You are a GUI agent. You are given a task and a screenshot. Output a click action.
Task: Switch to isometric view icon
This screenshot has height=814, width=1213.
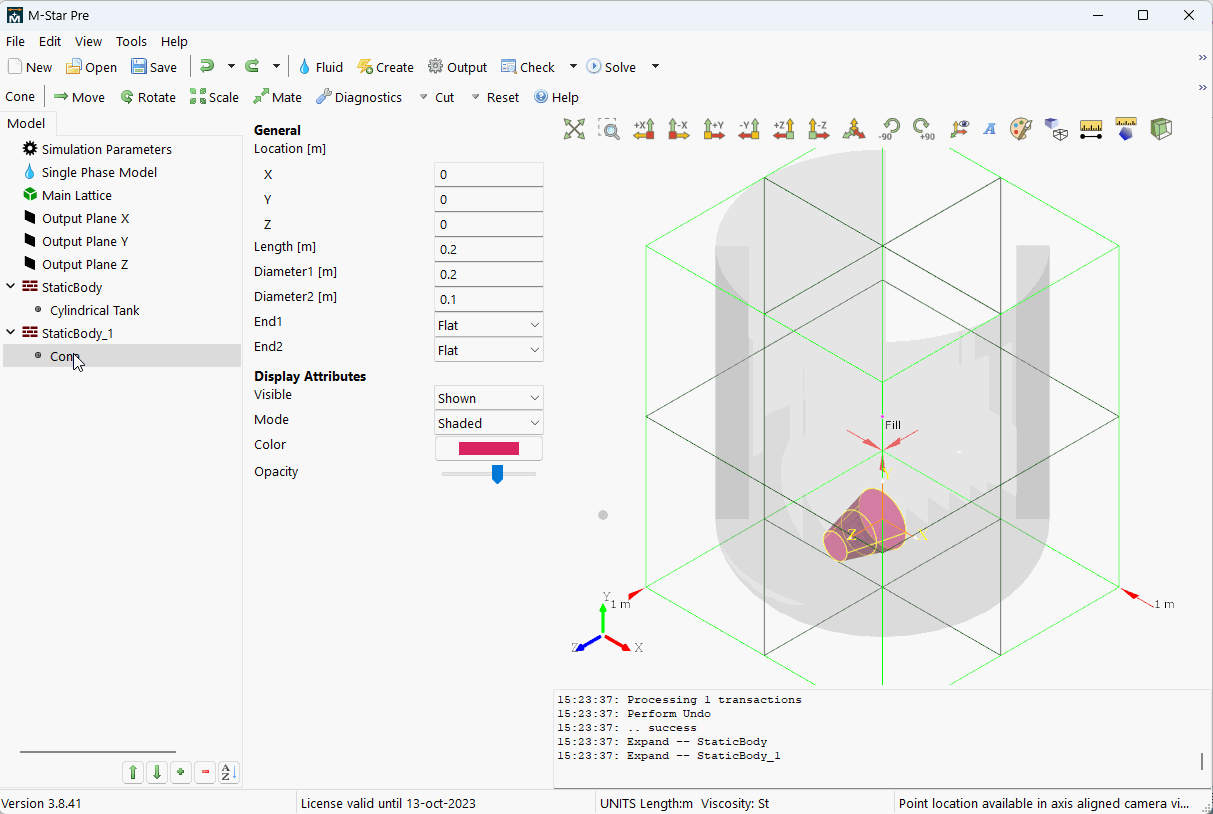pos(854,128)
